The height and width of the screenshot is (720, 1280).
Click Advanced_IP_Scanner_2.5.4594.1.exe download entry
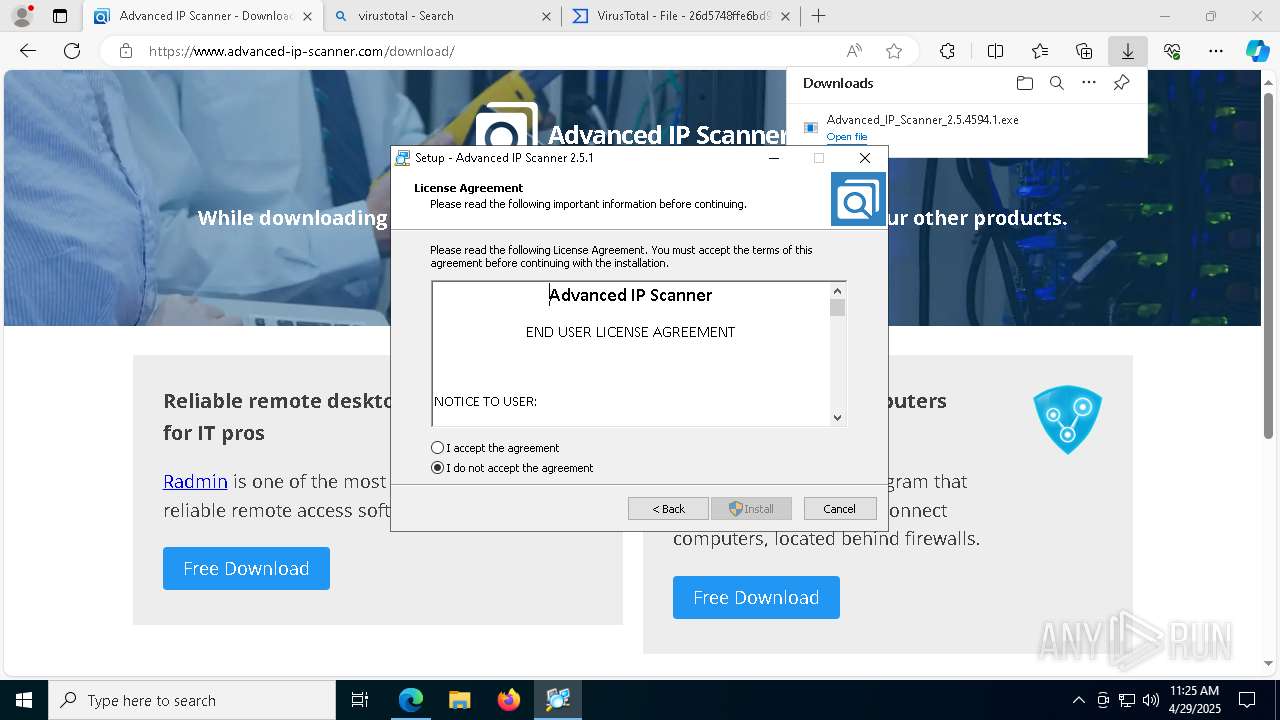coord(966,127)
